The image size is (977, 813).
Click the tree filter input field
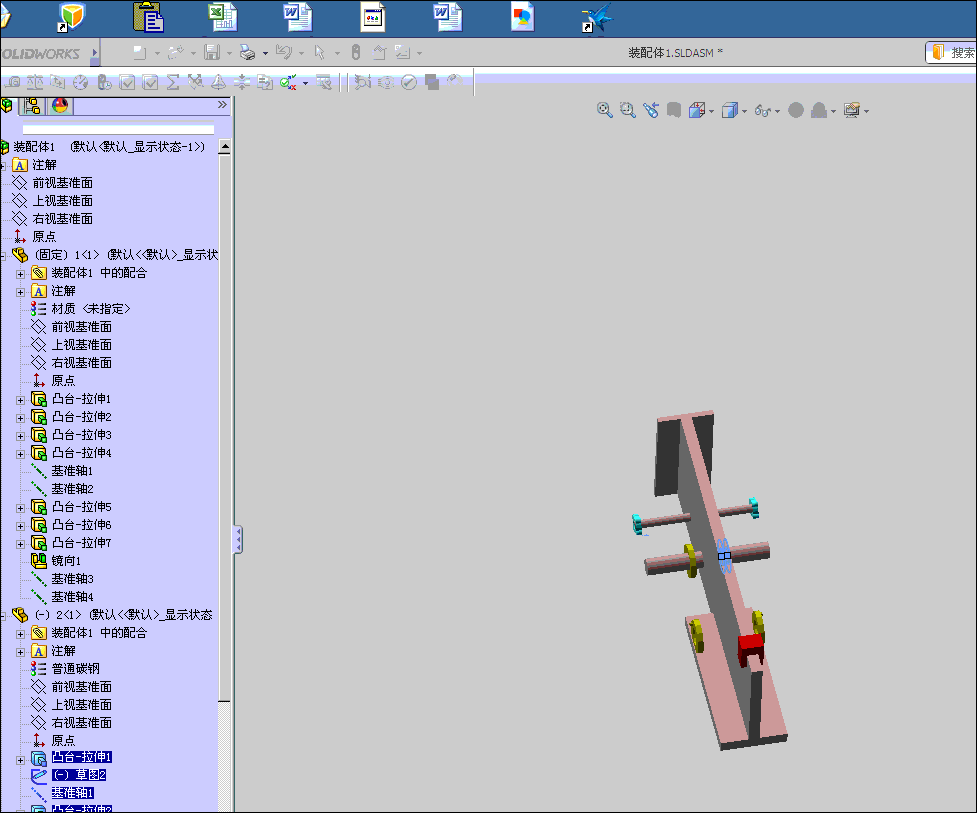[x=118, y=130]
